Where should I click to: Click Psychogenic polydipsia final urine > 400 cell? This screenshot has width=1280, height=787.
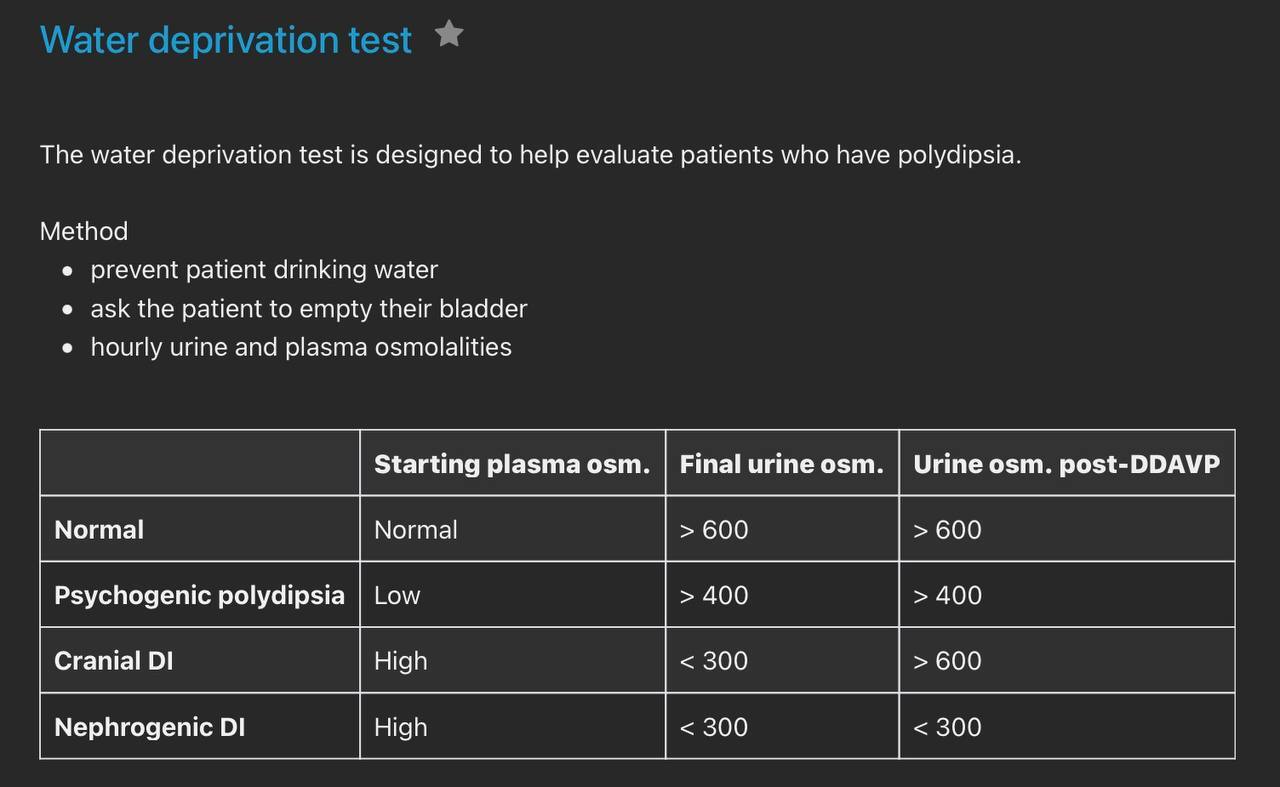click(x=782, y=595)
